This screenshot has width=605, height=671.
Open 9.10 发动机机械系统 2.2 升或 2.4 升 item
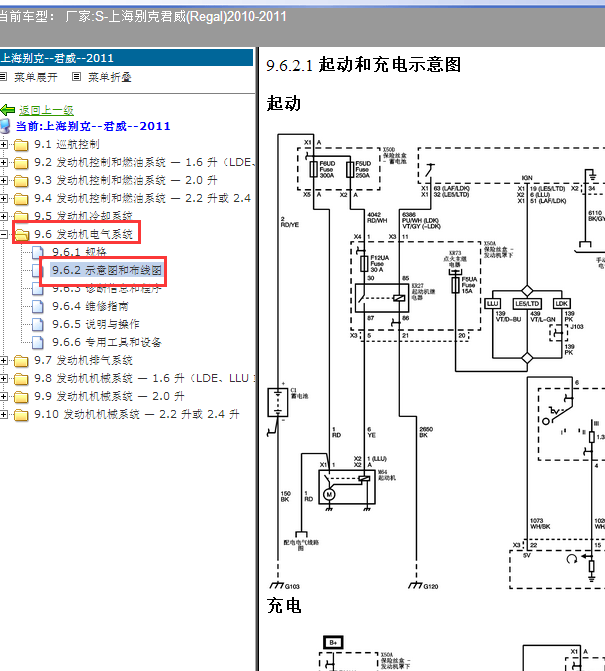pyautogui.click(x=136, y=414)
